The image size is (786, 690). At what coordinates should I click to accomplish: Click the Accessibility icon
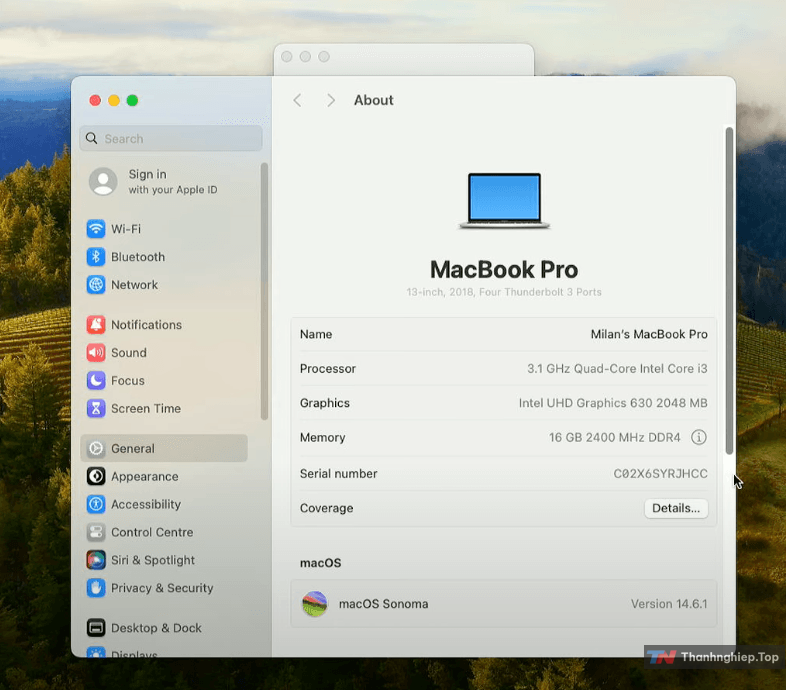pyautogui.click(x=96, y=504)
